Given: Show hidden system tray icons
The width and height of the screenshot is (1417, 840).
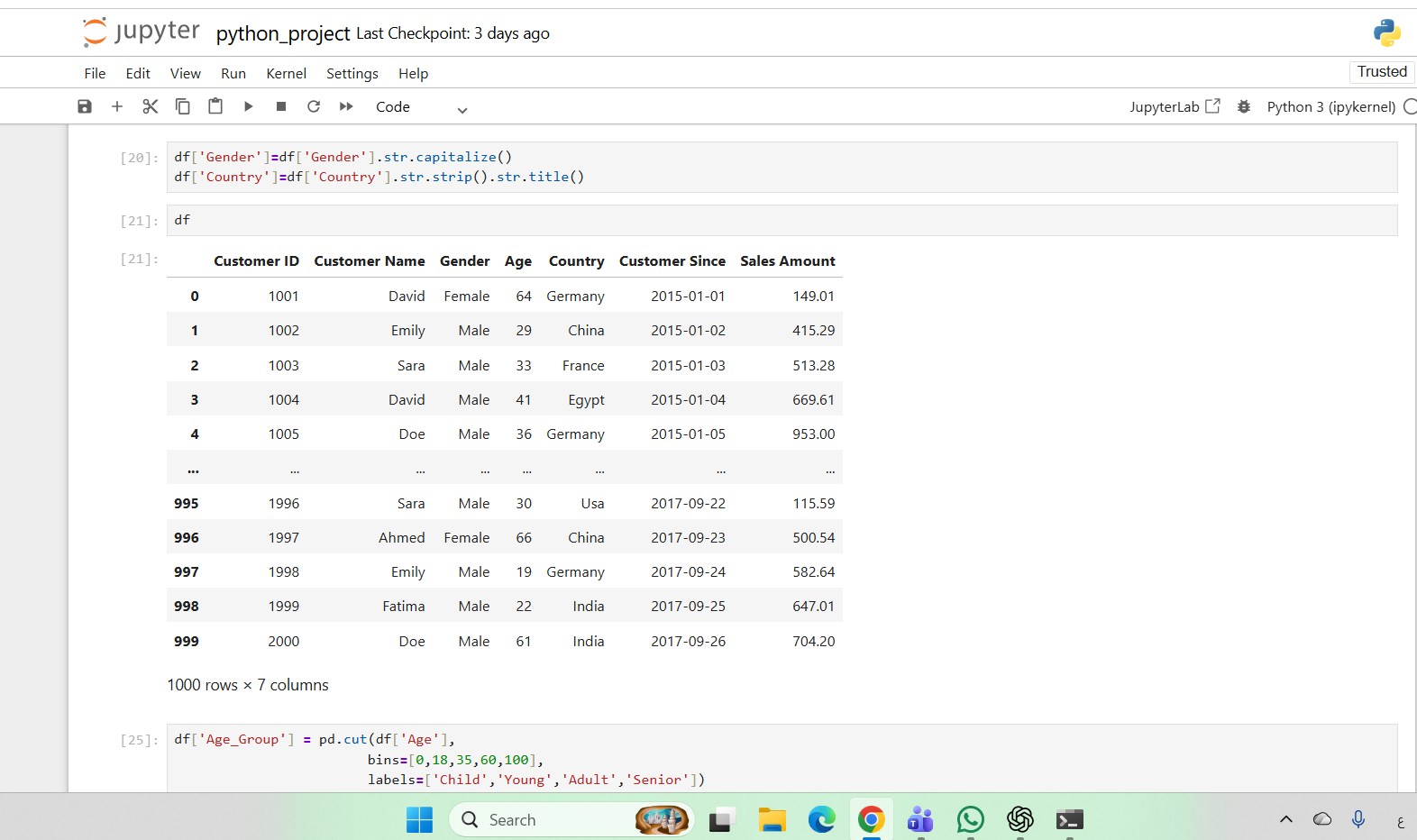Looking at the screenshot, I should click(x=1286, y=819).
